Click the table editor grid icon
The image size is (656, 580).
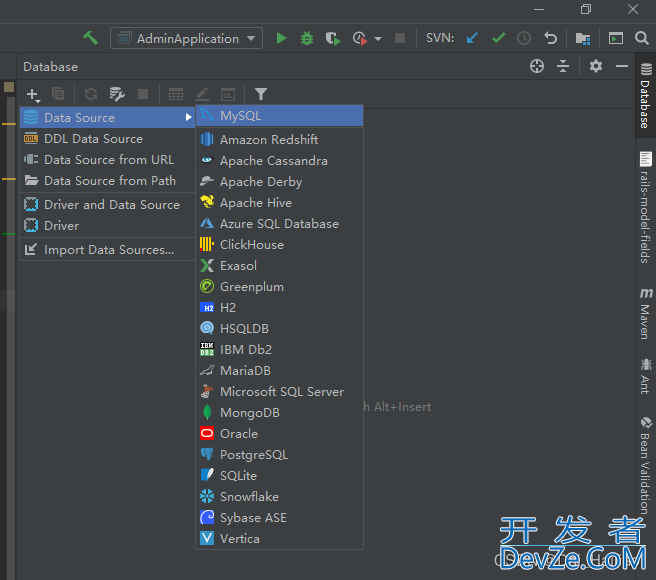(176, 94)
